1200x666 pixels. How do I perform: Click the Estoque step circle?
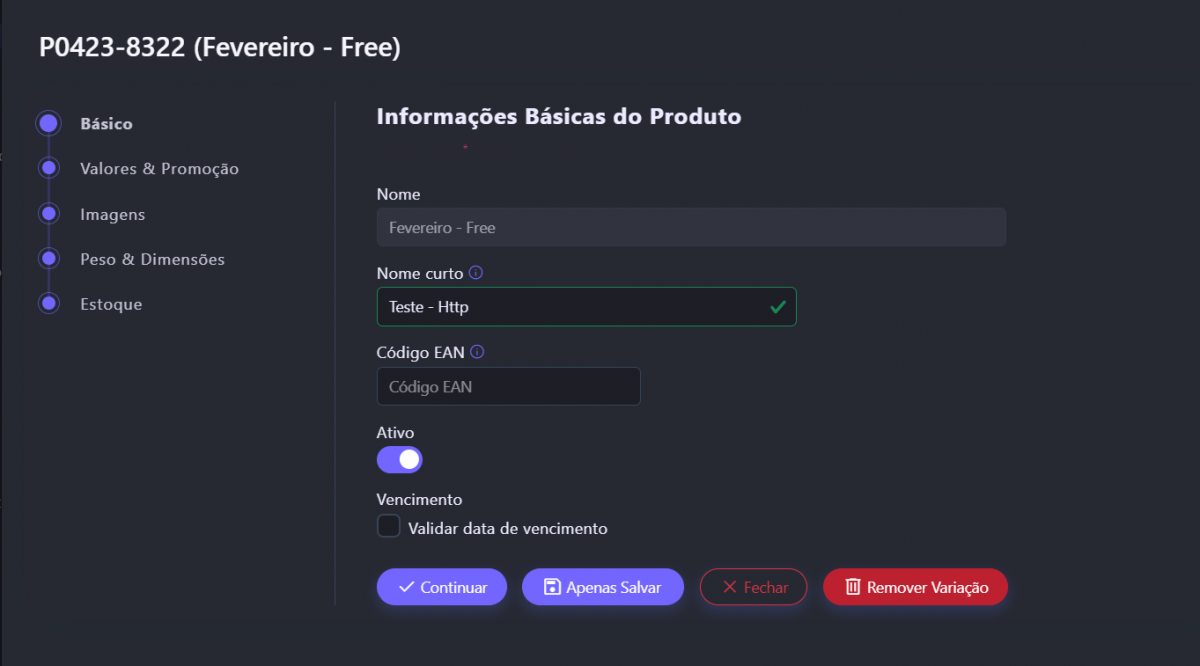[x=48, y=303]
